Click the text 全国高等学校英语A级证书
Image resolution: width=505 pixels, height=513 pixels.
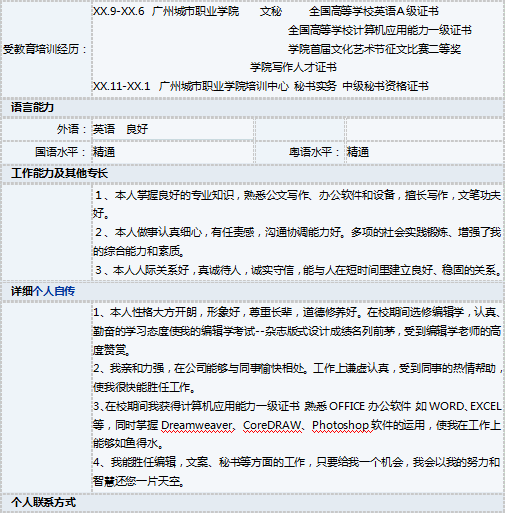coord(373,12)
